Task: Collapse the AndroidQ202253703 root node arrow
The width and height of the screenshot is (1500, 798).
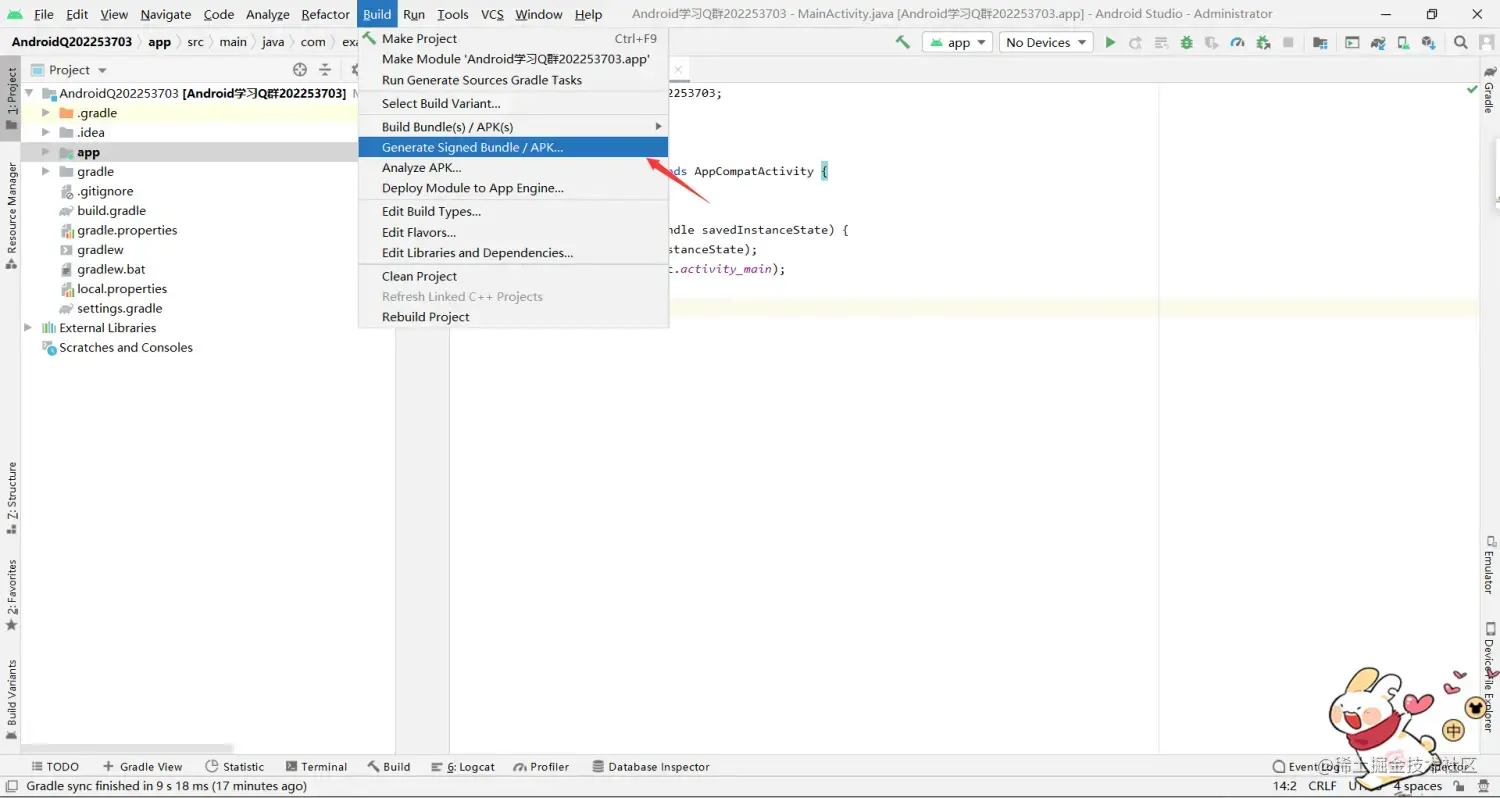Action: 28,93
